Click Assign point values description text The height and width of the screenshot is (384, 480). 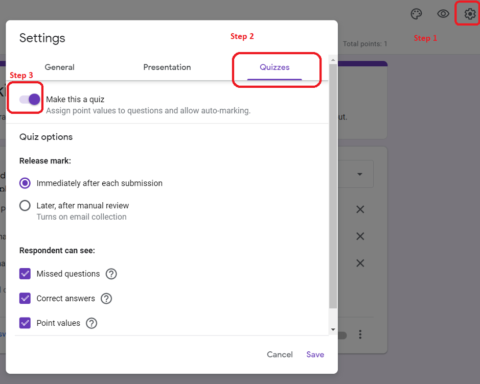click(148, 111)
